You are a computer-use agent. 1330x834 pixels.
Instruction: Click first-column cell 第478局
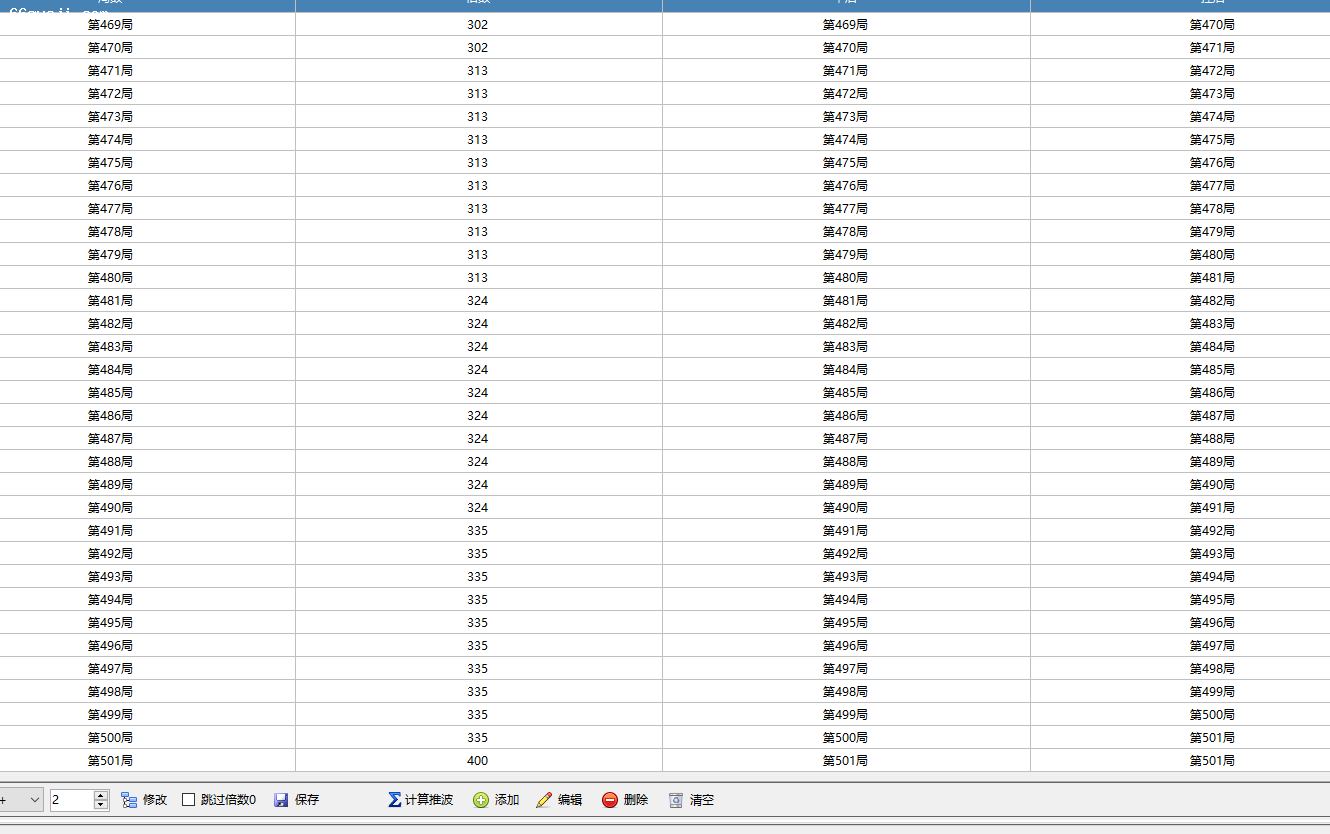(110, 232)
